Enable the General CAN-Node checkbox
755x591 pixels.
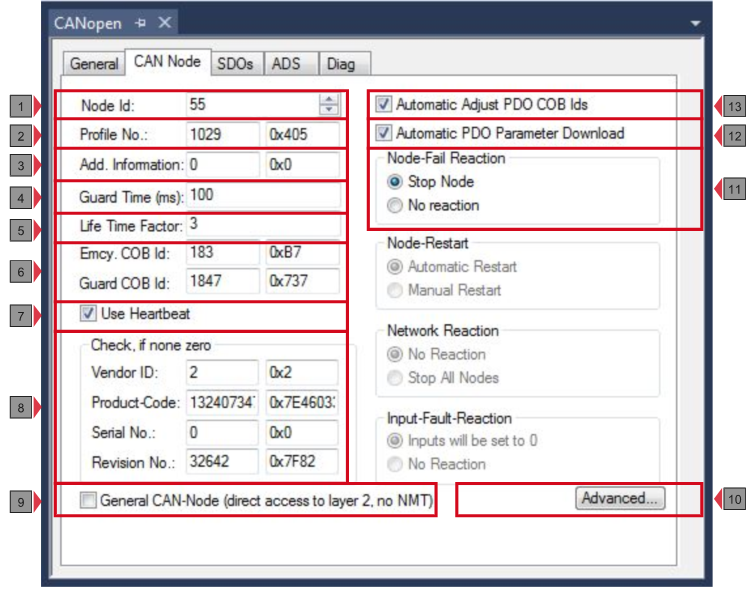click(89, 501)
